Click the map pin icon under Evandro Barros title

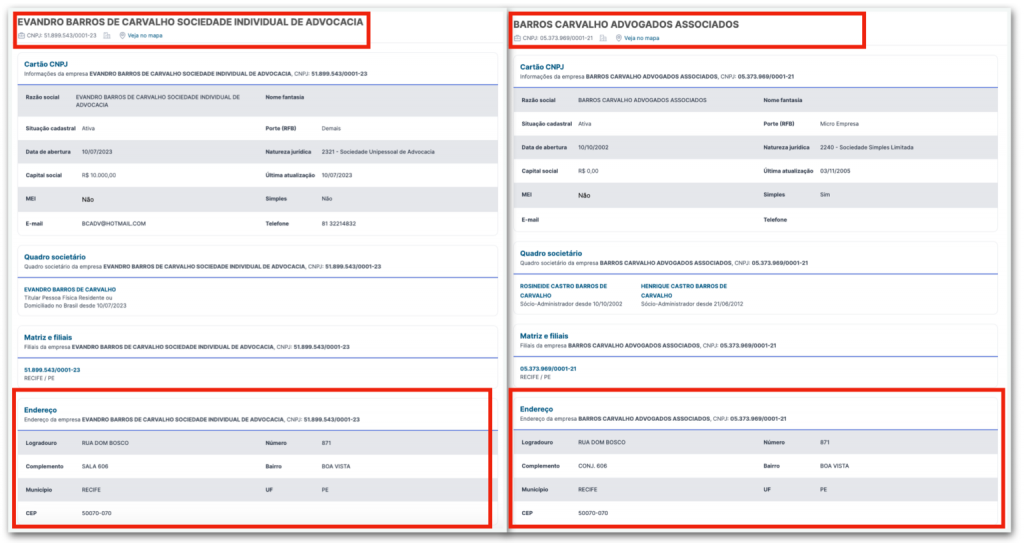pyautogui.click(x=123, y=36)
